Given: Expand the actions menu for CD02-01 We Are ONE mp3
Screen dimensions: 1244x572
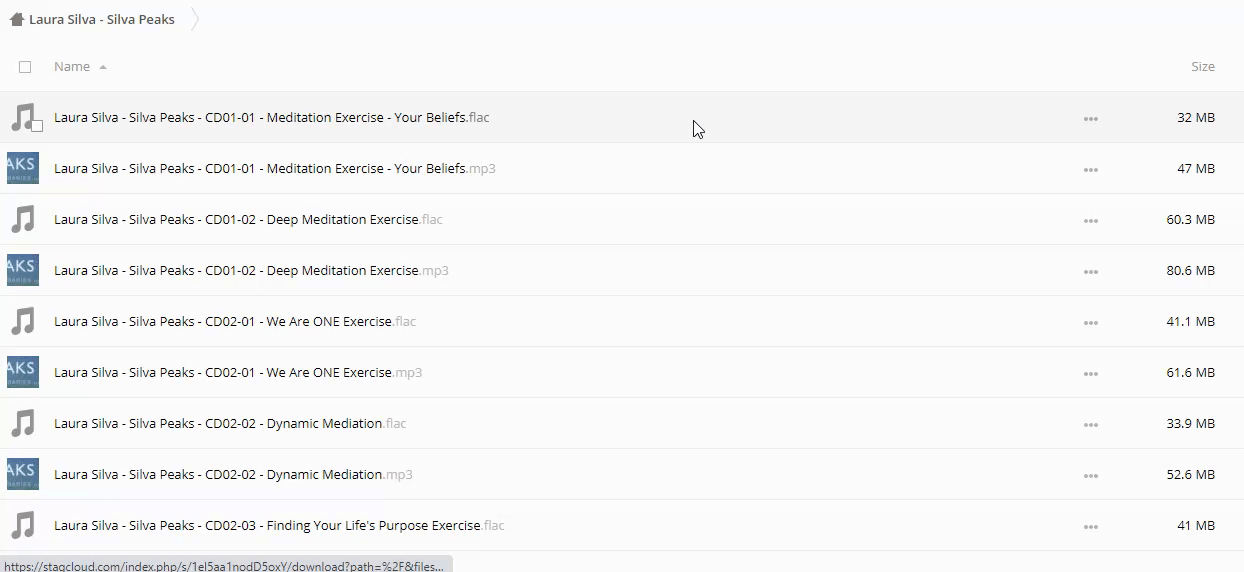Looking at the screenshot, I should coord(1090,373).
